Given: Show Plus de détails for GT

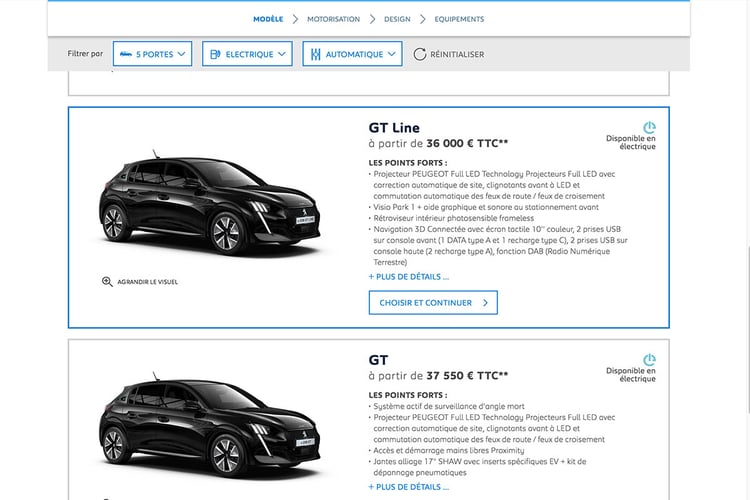Looking at the screenshot, I should click(x=409, y=487).
